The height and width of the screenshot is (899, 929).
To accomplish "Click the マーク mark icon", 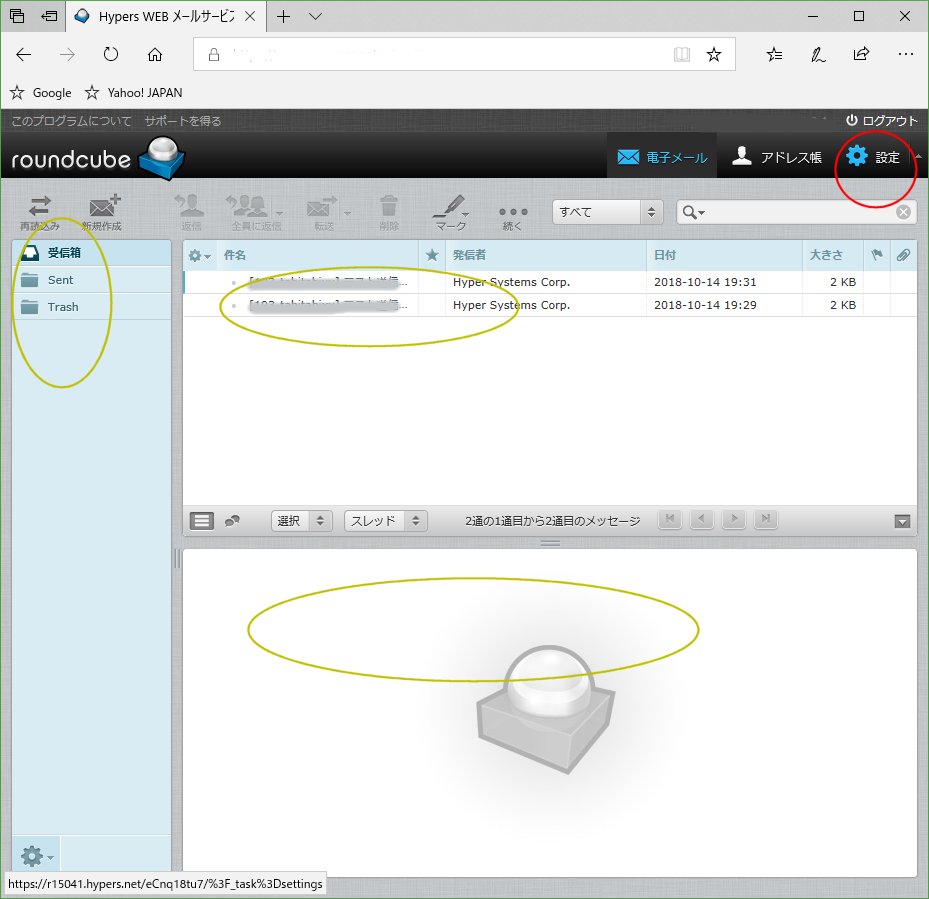I will coord(449,210).
